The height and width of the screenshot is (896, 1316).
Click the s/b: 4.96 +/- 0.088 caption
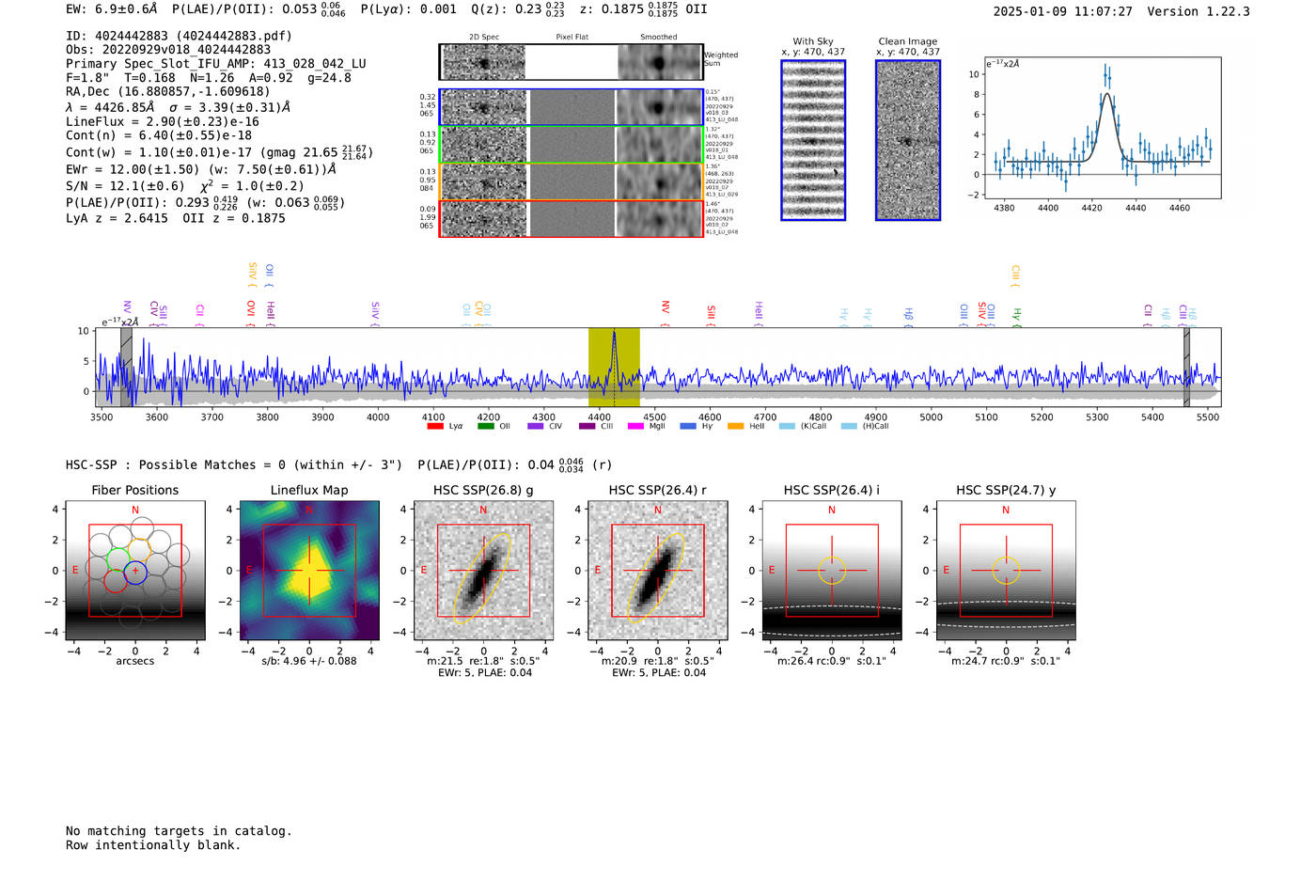tap(309, 661)
